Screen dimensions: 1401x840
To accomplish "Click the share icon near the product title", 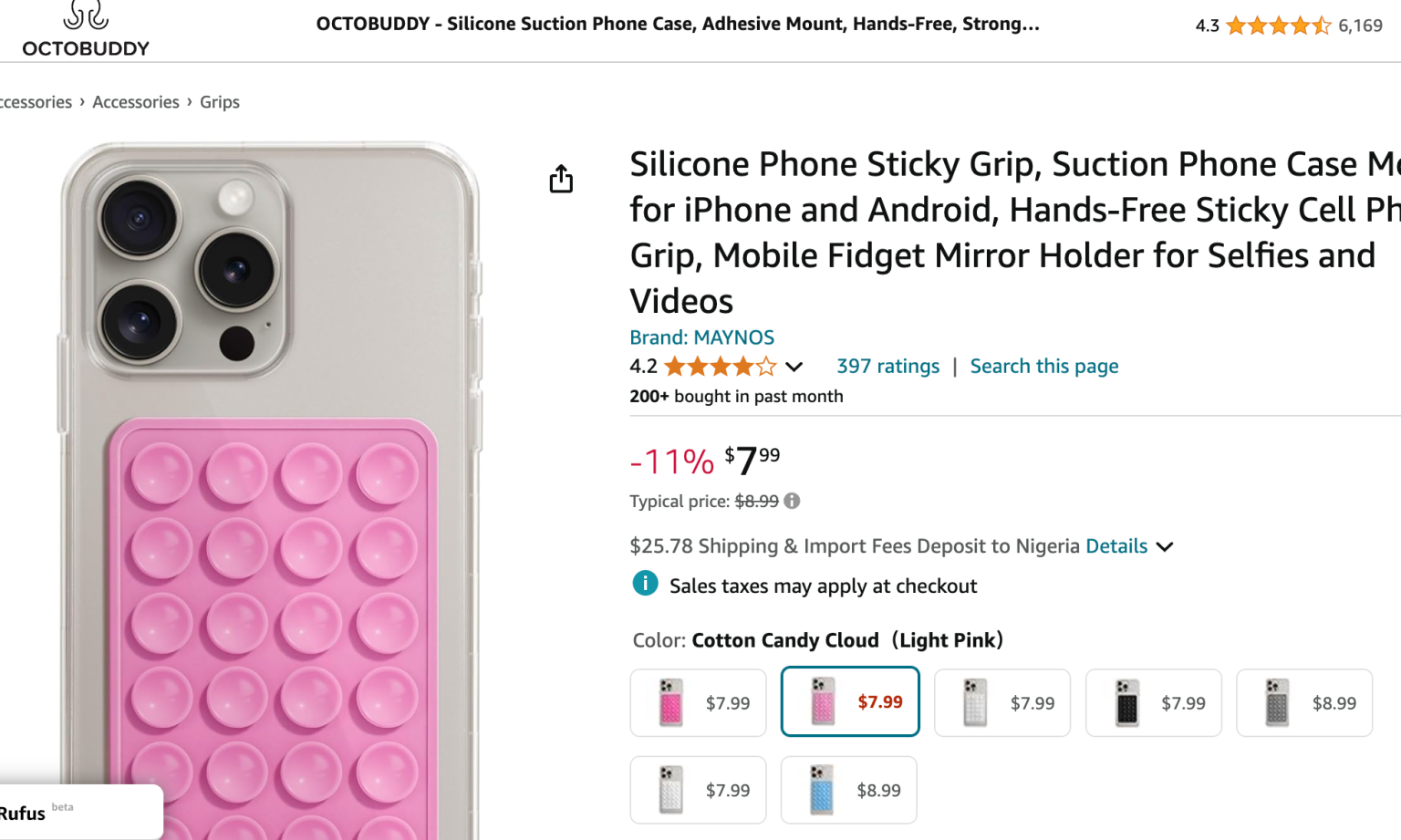I will [560, 179].
